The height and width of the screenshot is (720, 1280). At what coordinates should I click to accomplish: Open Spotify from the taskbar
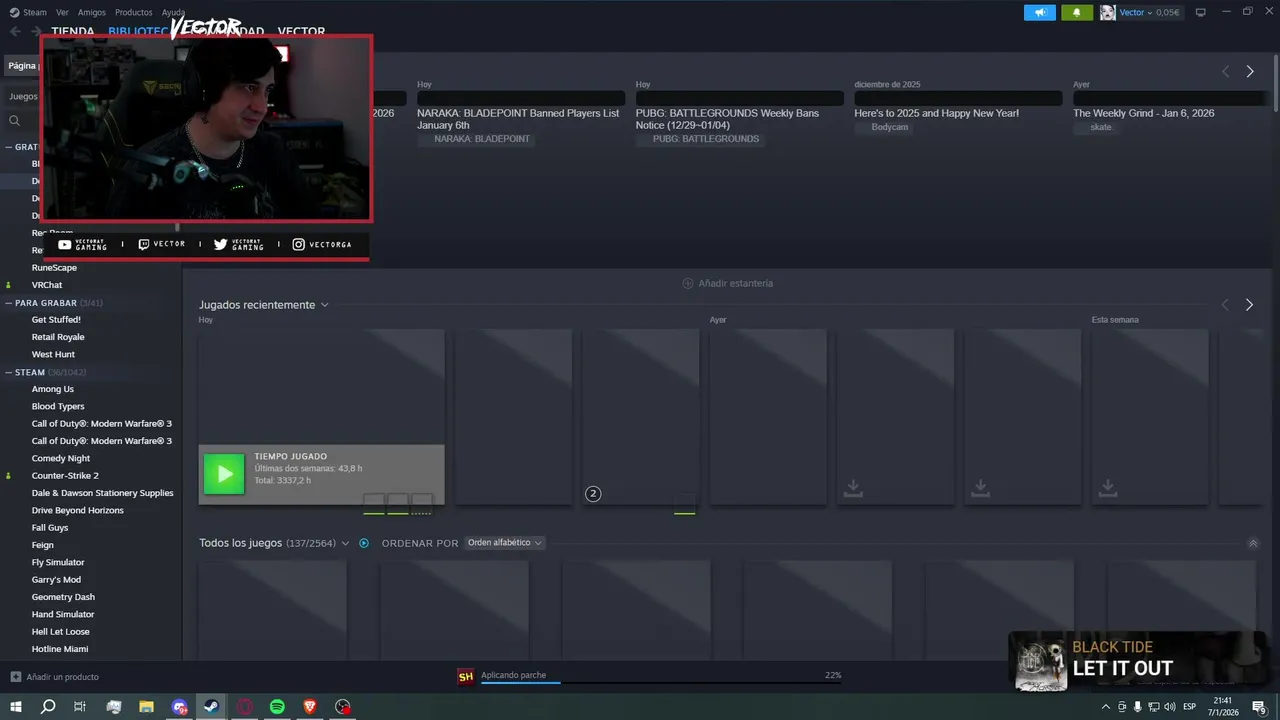277,707
